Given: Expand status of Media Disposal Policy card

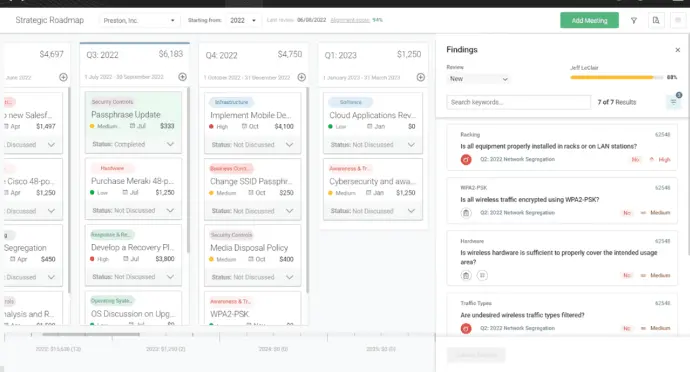Looking at the screenshot, I should point(289,277).
